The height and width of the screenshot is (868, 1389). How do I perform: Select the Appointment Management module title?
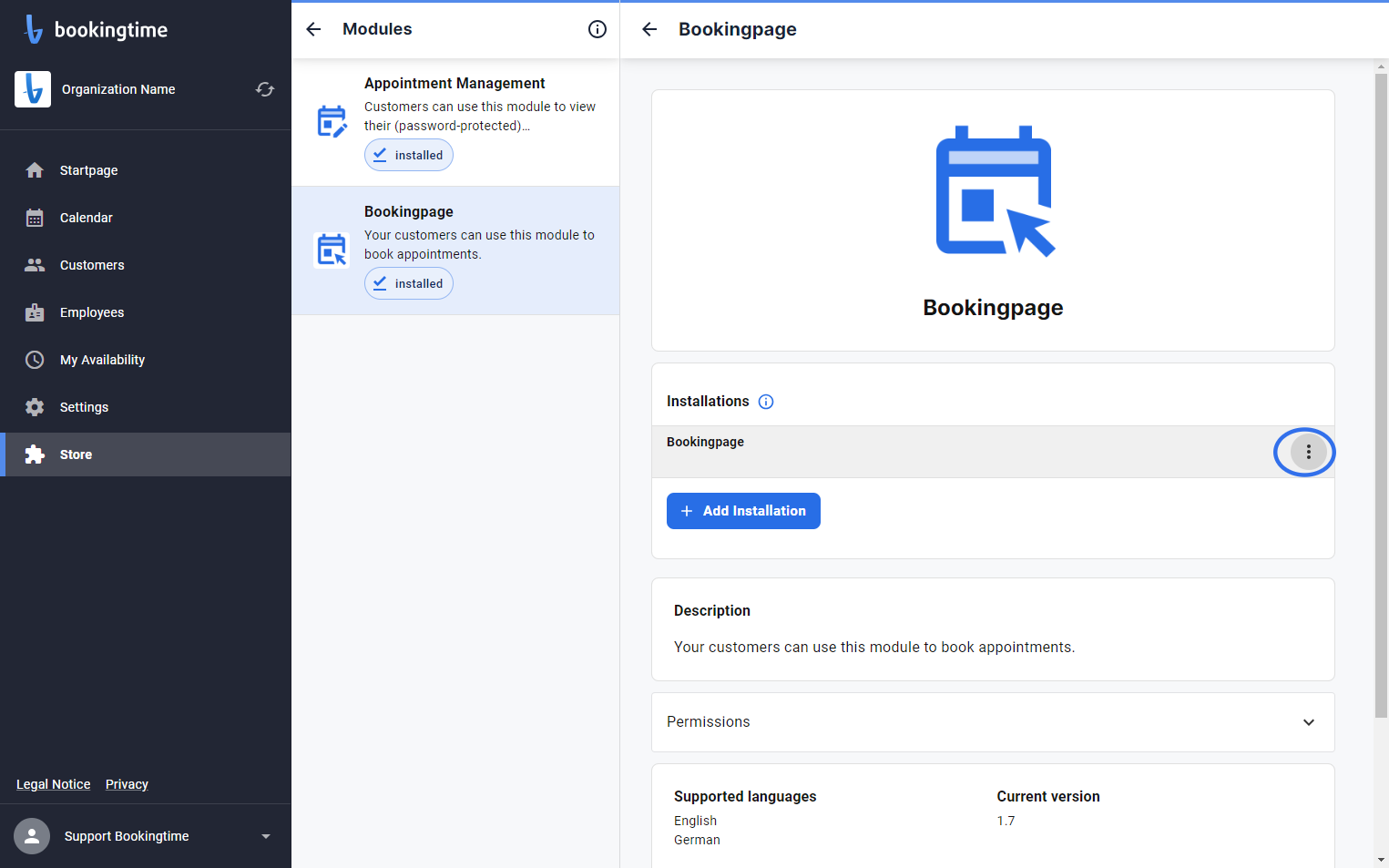click(x=454, y=83)
